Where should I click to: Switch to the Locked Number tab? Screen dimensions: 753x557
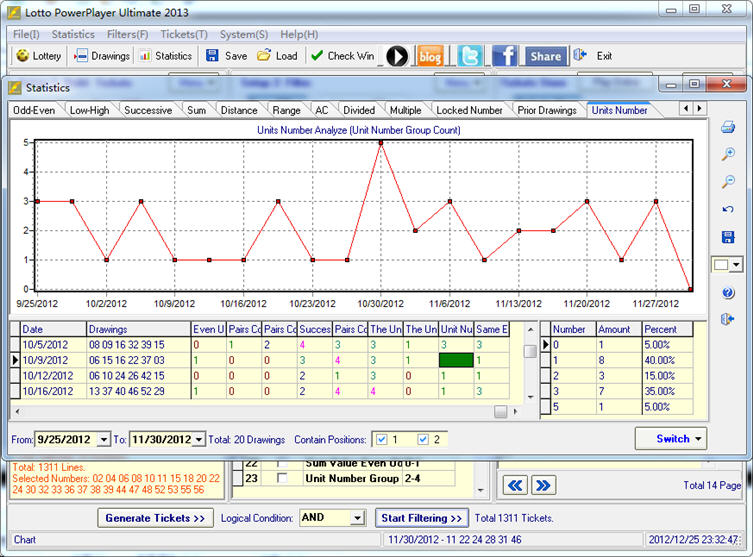[x=469, y=110]
